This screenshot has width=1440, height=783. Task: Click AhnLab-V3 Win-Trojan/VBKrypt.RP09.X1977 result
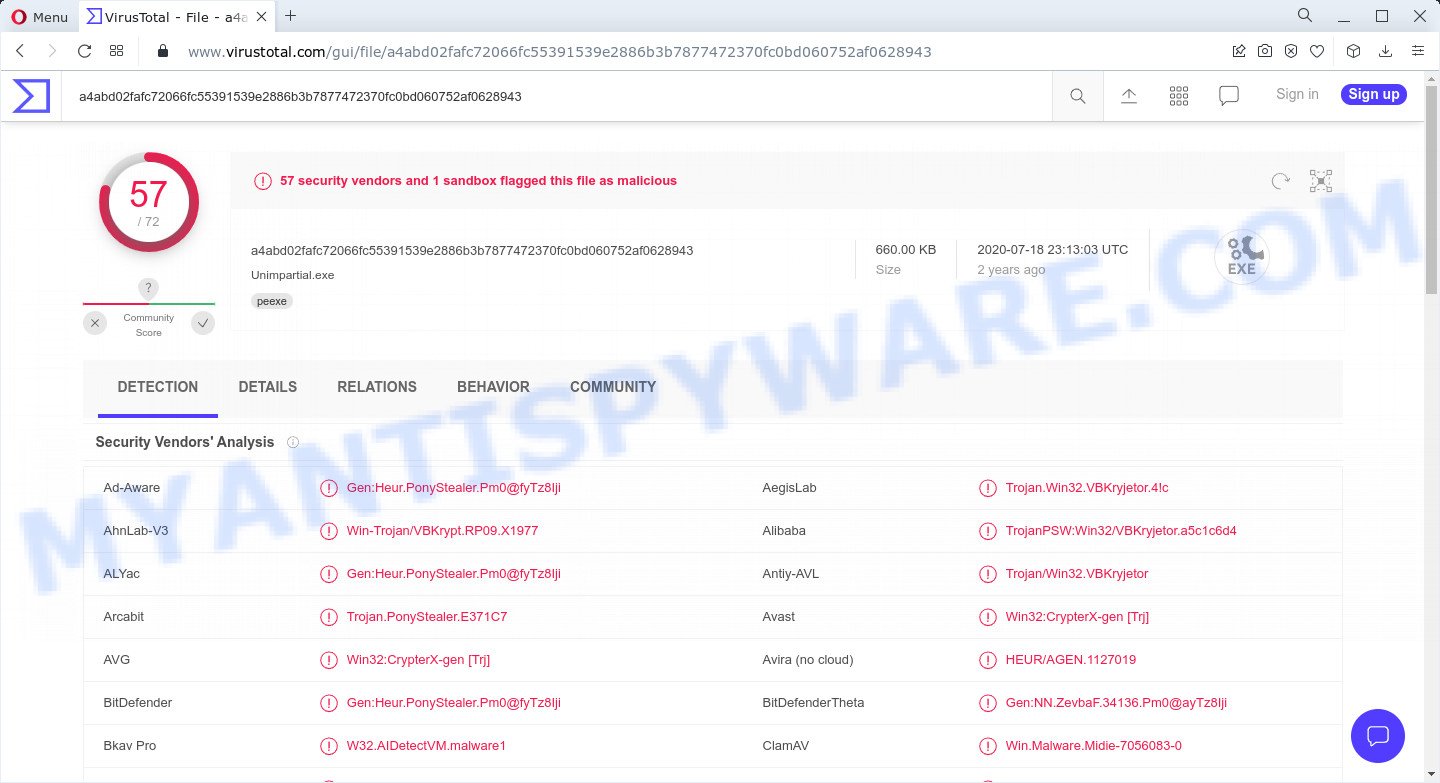tap(442, 531)
